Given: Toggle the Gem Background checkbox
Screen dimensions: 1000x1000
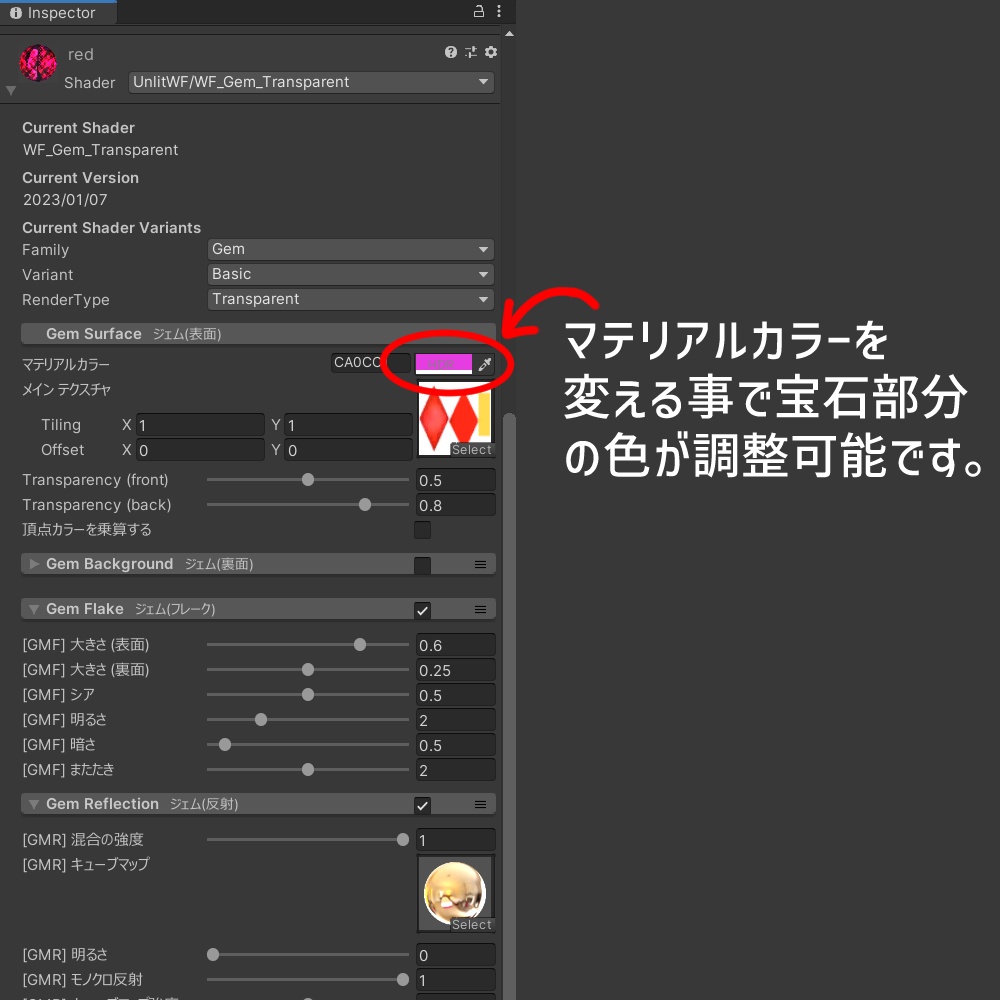Looking at the screenshot, I should [x=422, y=565].
